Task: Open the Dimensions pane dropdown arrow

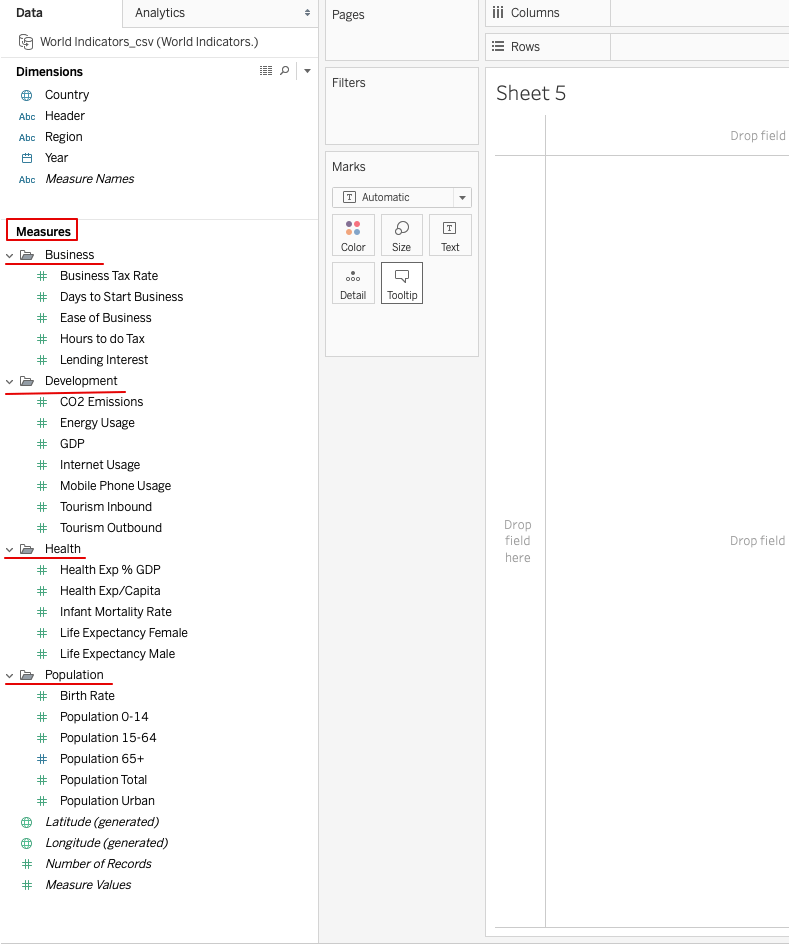Action: [307, 71]
